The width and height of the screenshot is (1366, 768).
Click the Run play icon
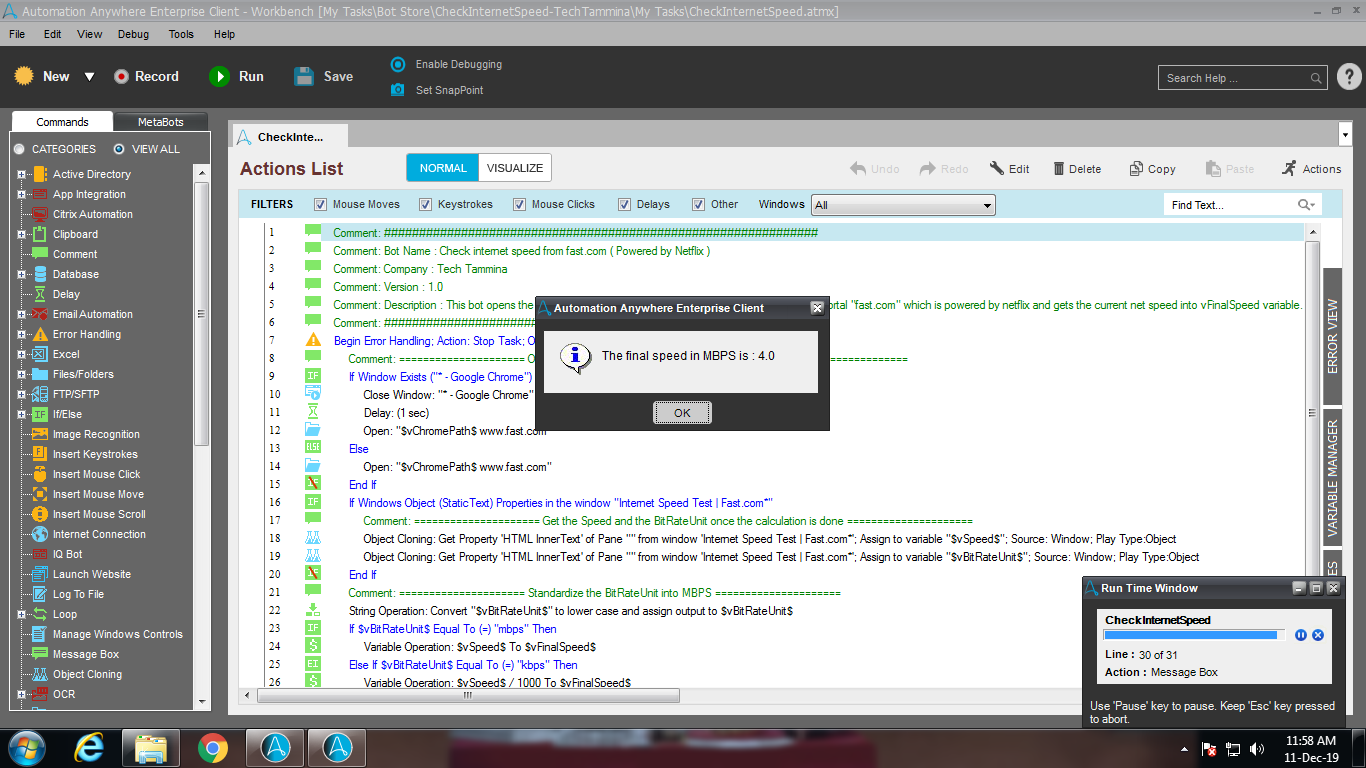click(219, 77)
